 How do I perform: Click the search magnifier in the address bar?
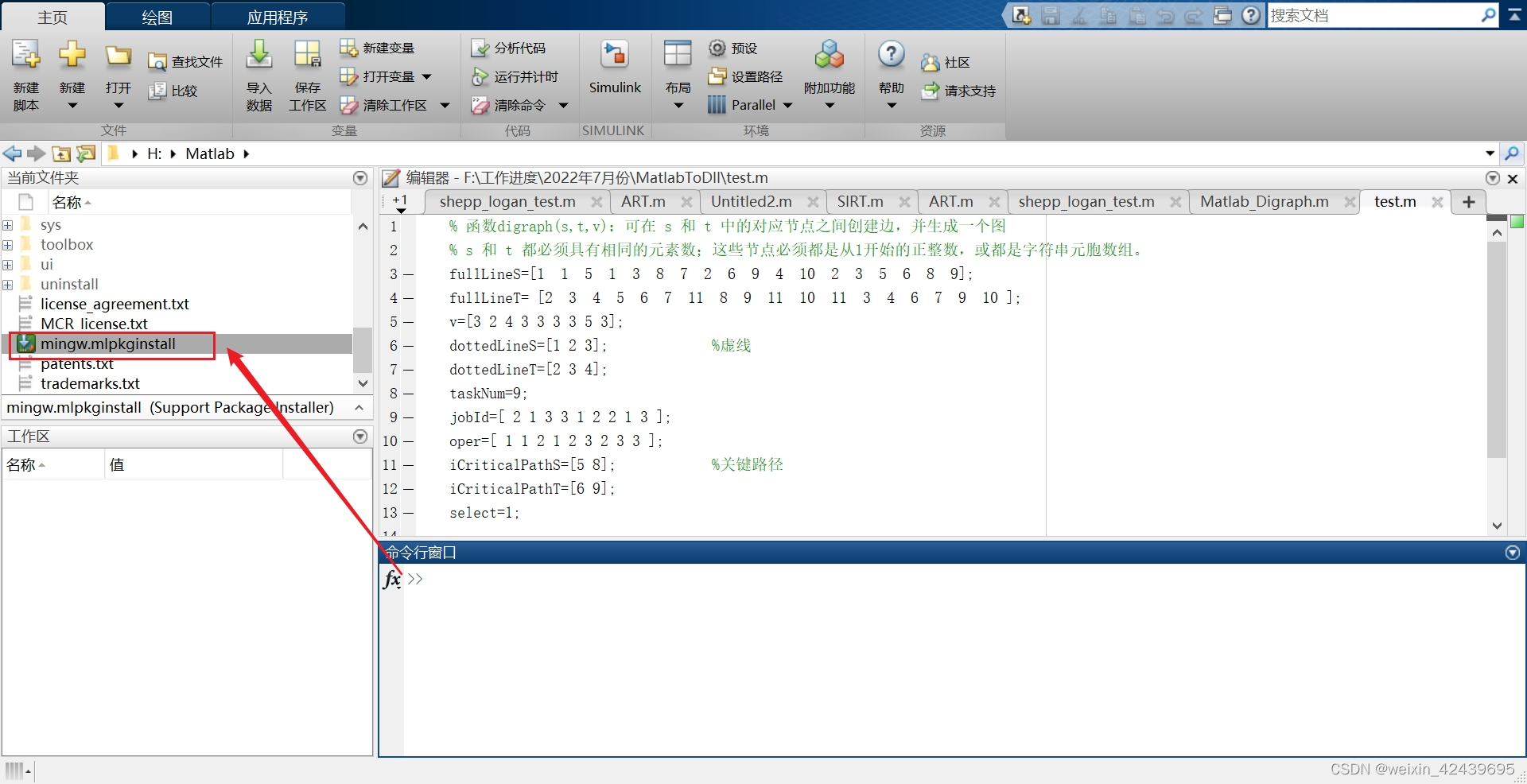coord(1512,153)
